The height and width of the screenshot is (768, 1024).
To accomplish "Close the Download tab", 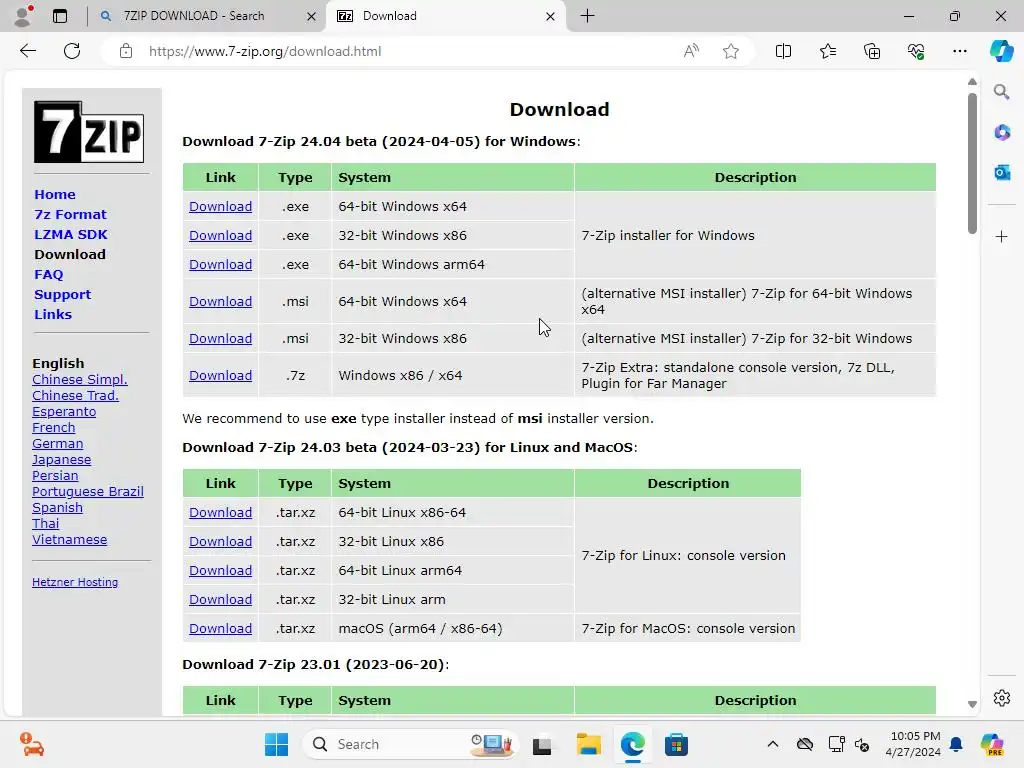I will point(551,16).
